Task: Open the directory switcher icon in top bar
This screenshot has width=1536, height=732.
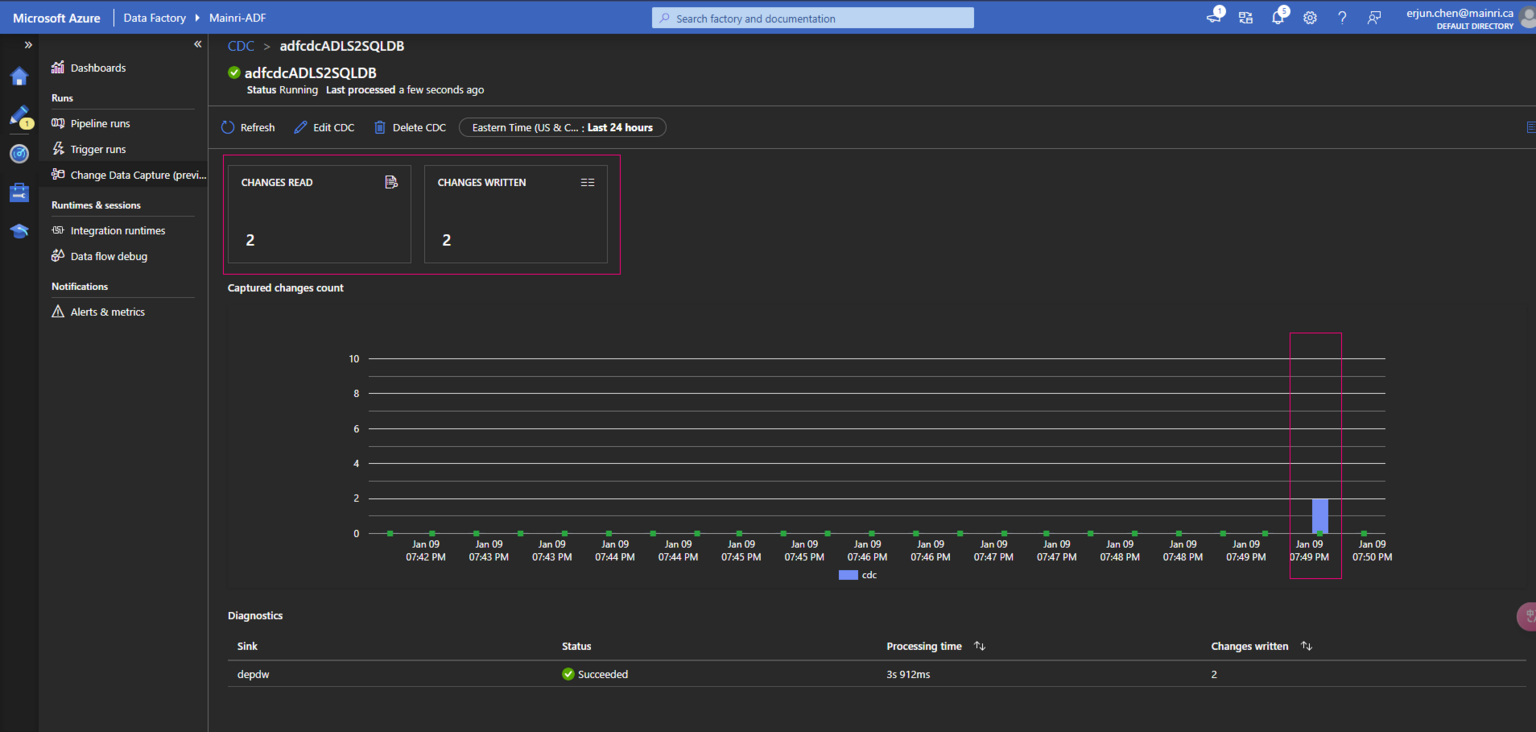Action: pyautogui.click(x=1245, y=17)
